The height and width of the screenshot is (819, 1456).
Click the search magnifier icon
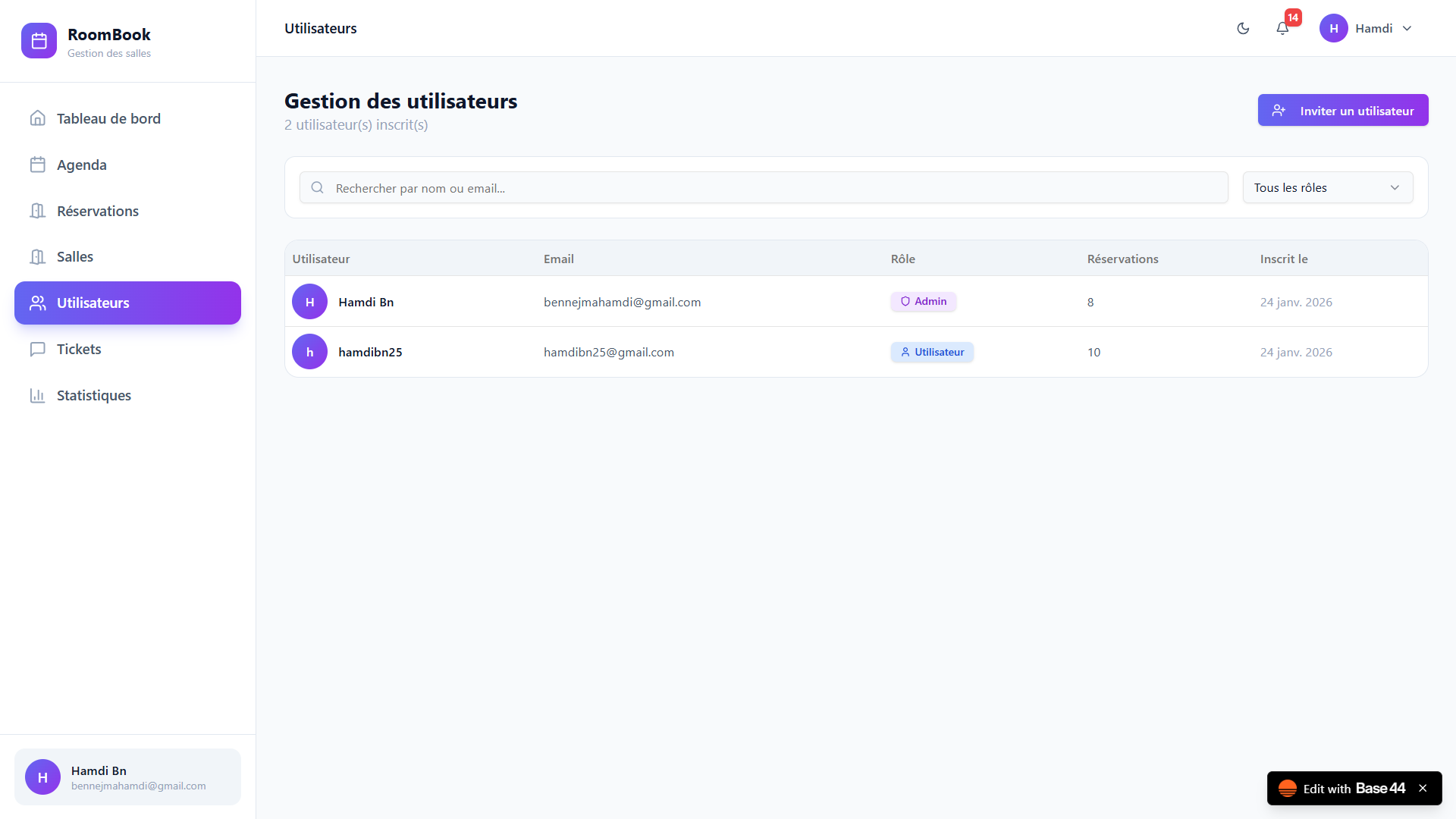coord(317,187)
